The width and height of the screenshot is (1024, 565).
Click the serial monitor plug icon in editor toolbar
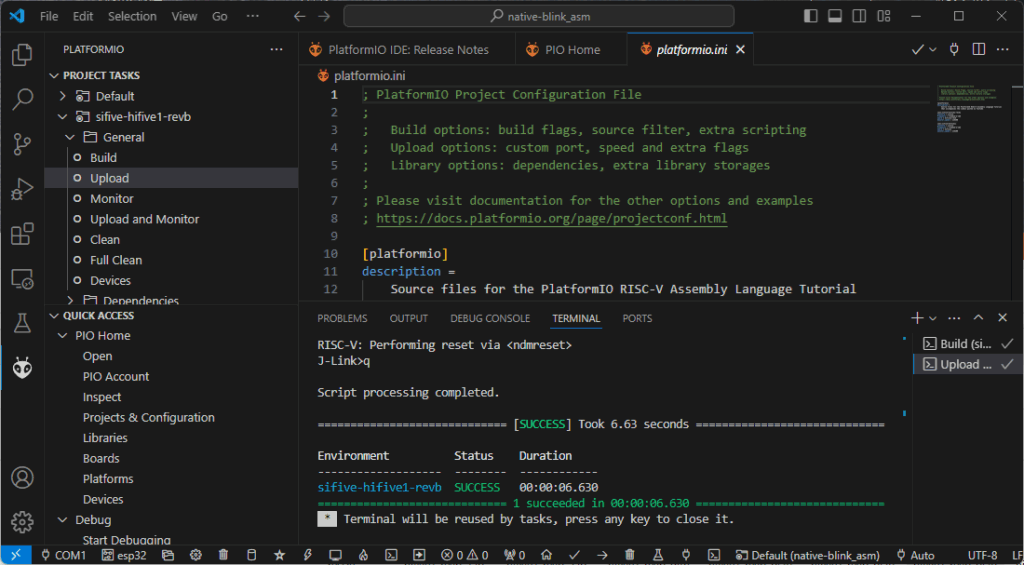coord(954,49)
